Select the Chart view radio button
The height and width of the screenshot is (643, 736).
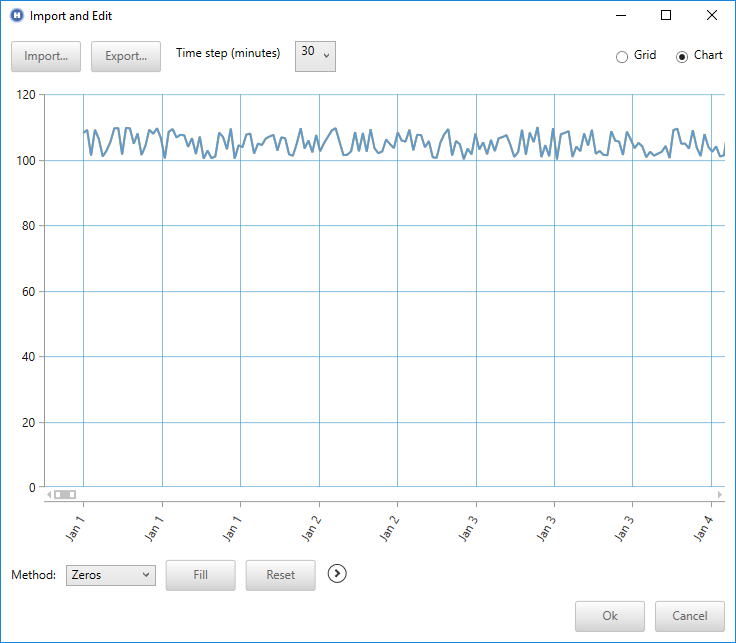[682, 56]
